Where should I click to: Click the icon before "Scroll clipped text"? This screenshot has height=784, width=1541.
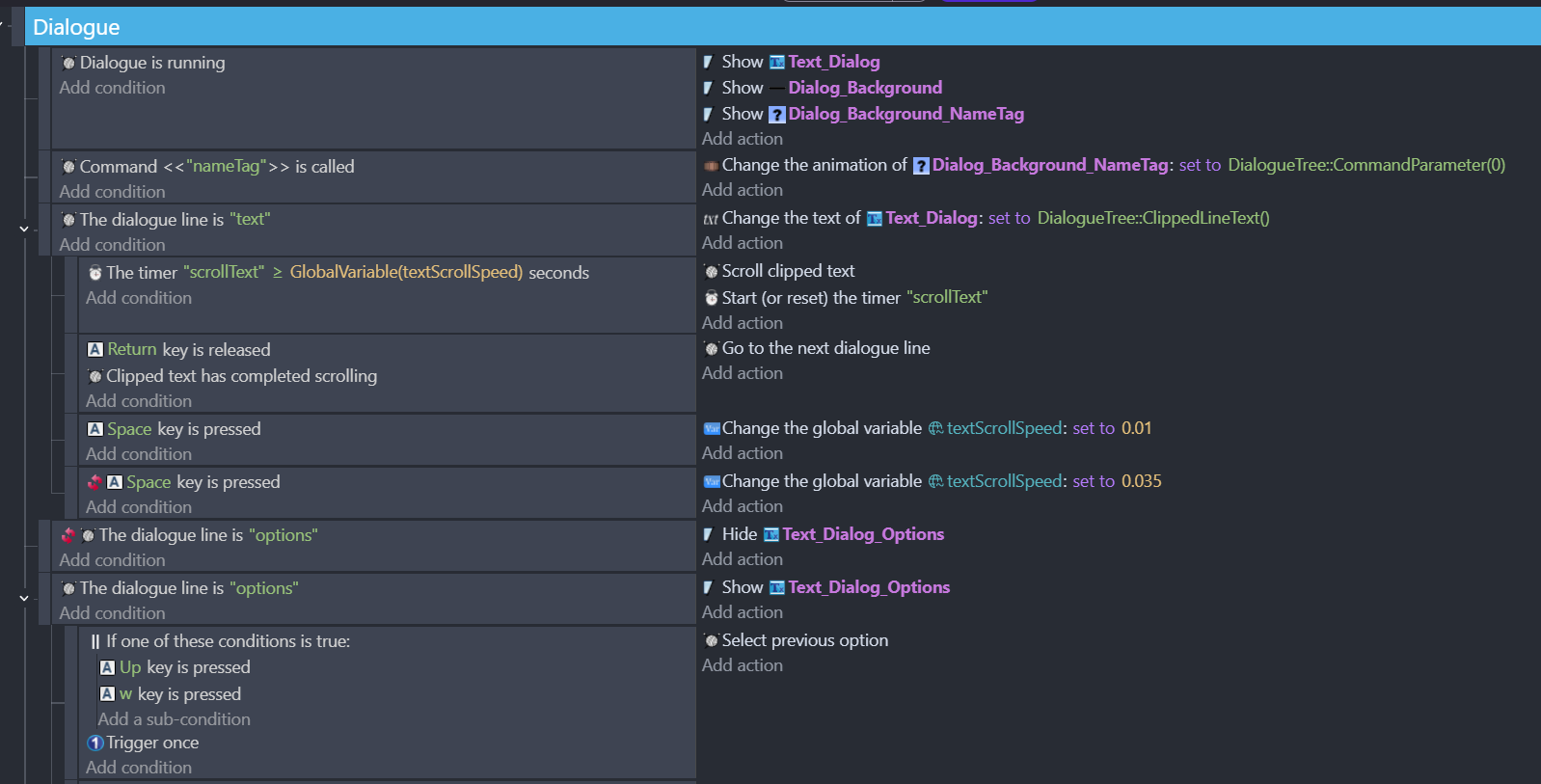tap(711, 272)
